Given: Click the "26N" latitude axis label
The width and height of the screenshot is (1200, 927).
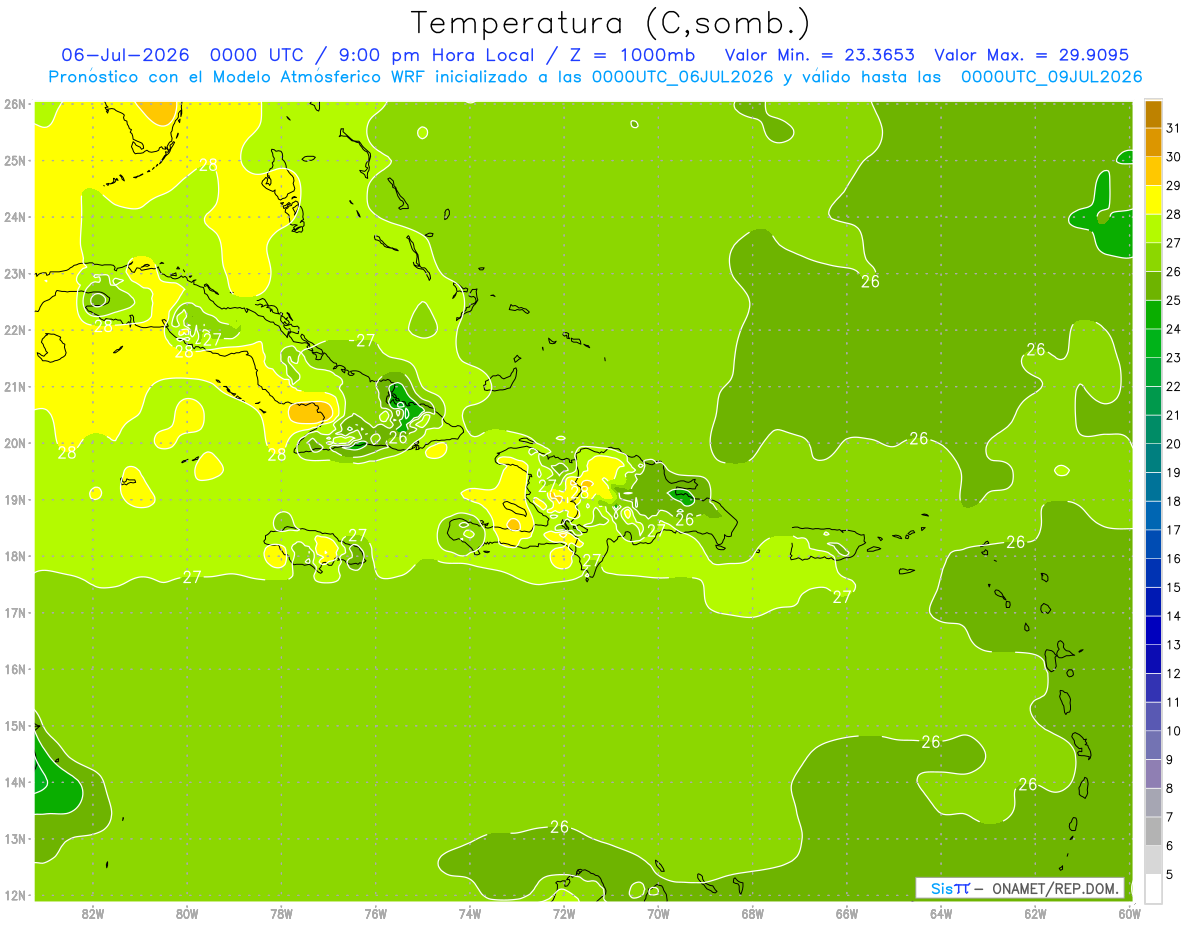Looking at the screenshot, I should pyautogui.click(x=14, y=104).
